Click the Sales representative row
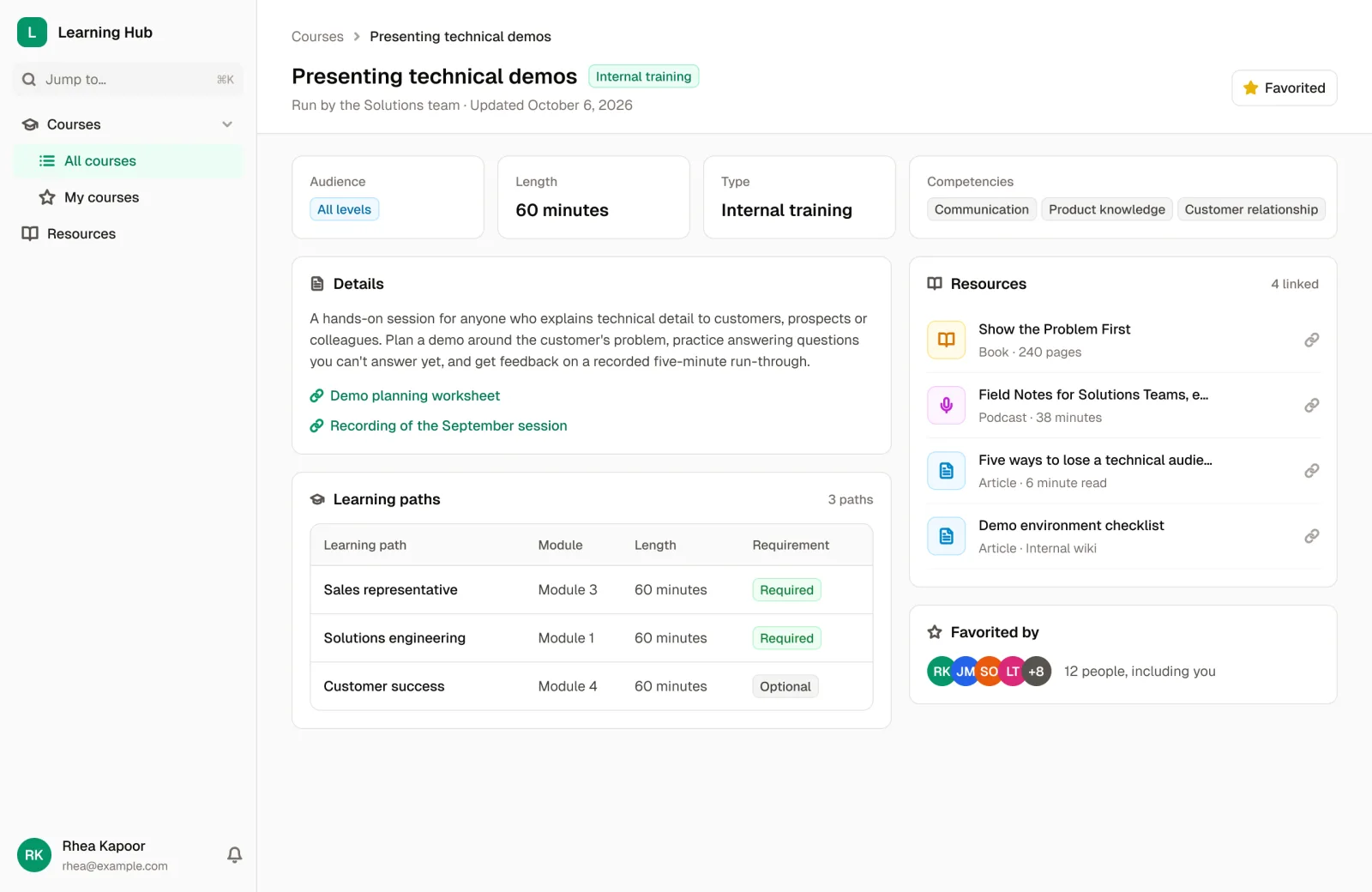Viewport: 1372px width, 892px height. pos(592,590)
